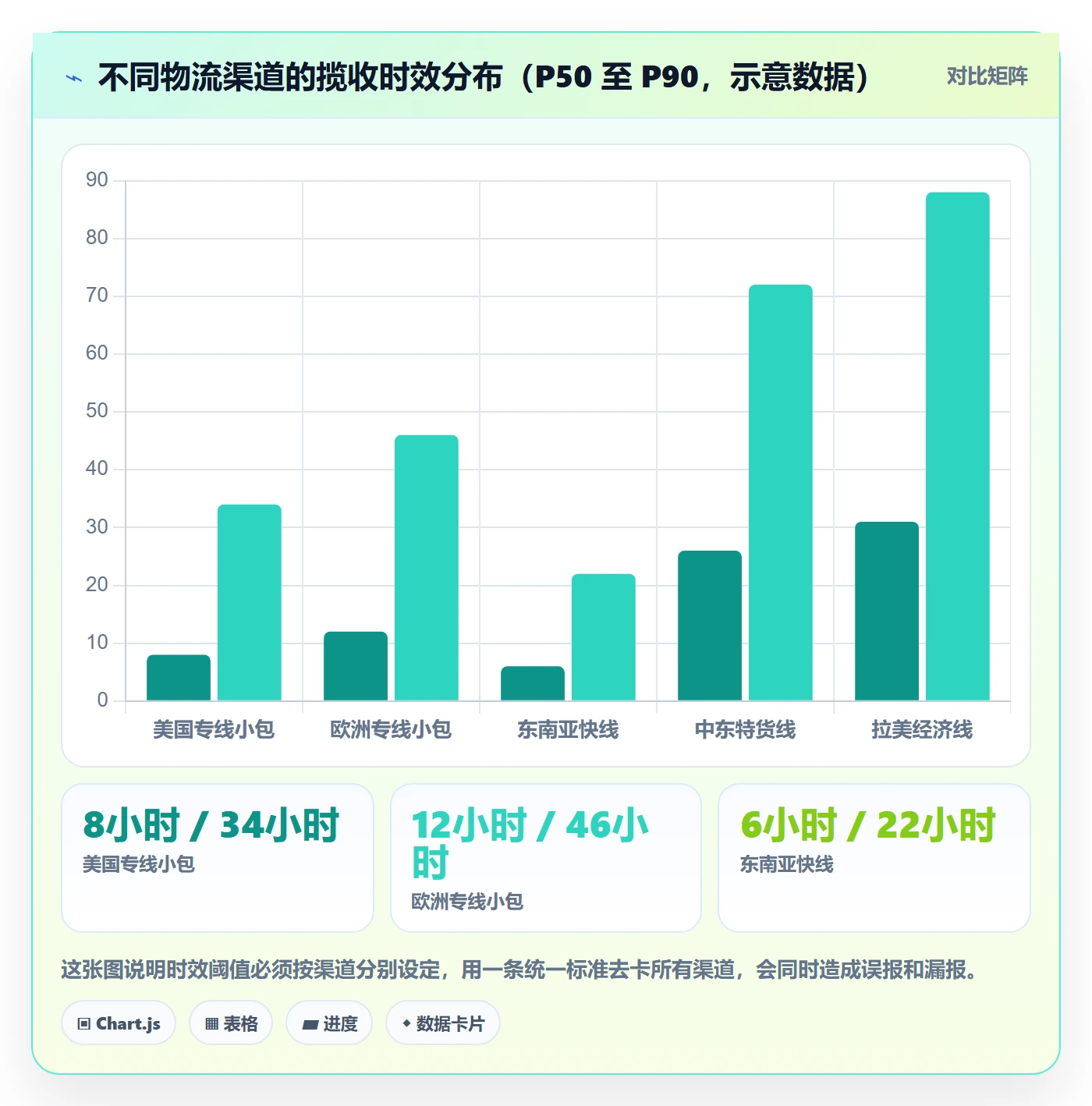
Task: Click the 对比矩阵 label in header
Action: (x=987, y=76)
